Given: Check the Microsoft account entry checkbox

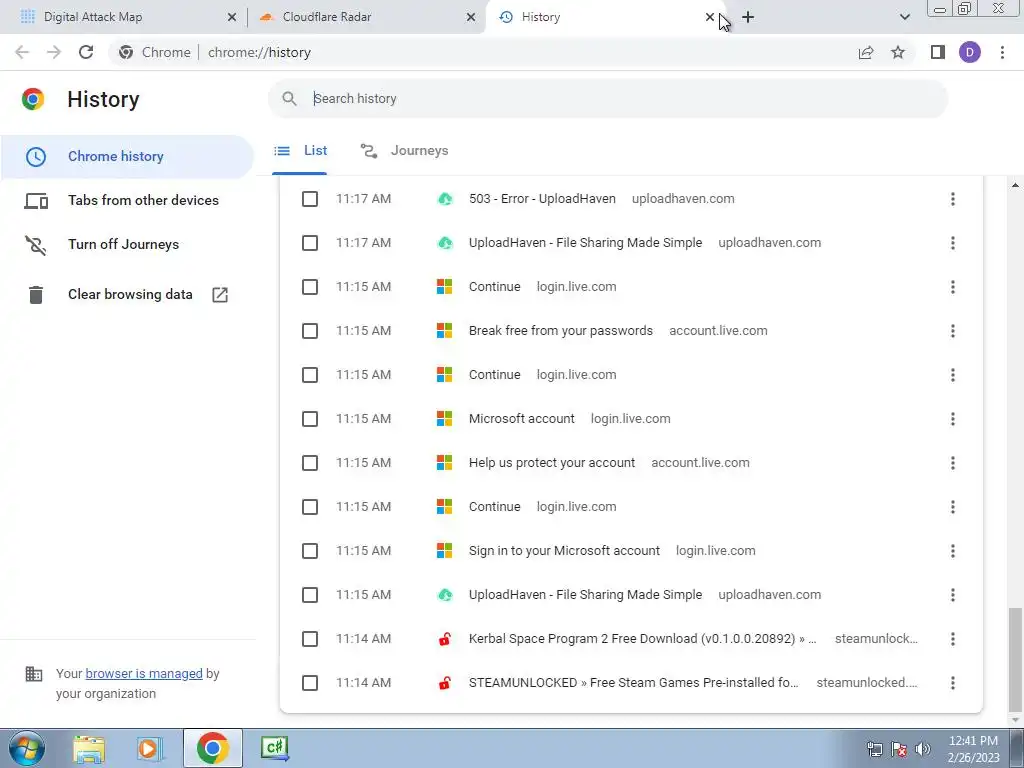Looking at the screenshot, I should pyautogui.click(x=310, y=419).
